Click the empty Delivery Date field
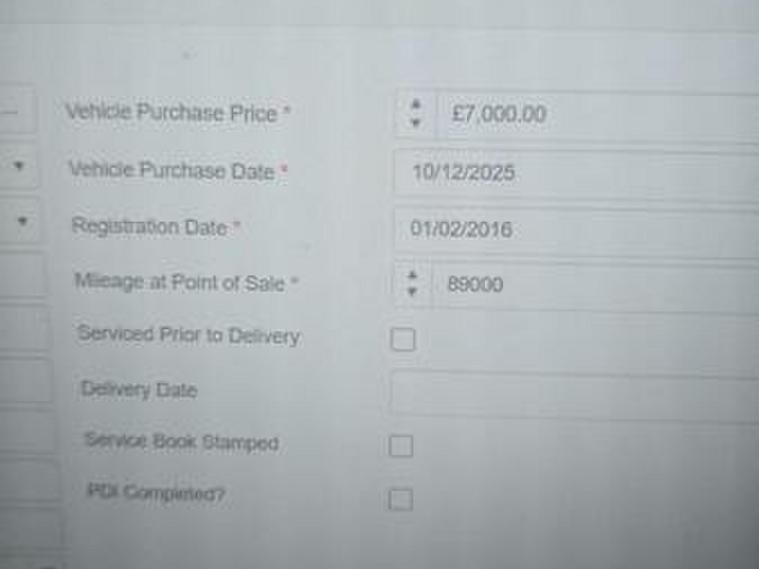Screen dimensions: 759x569 click(575, 391)
